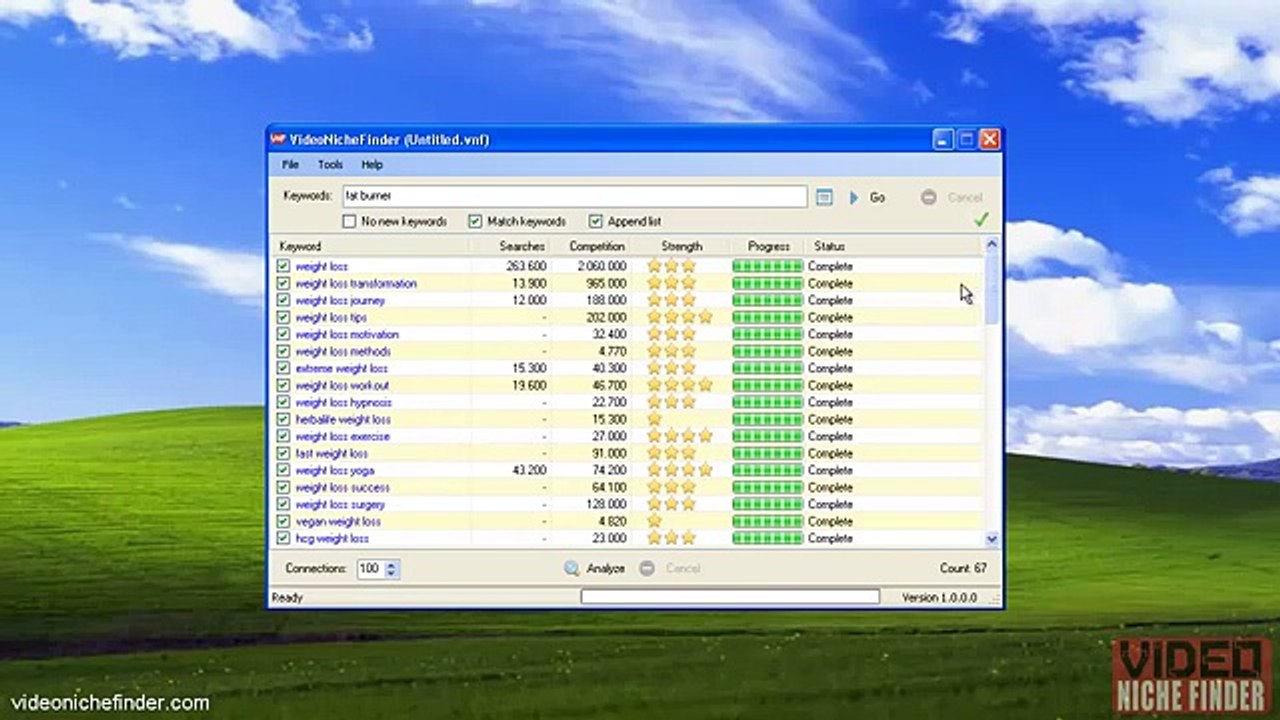Enable the No new keywords checkbox
This screenshot has width=1280, height=720.
[349, 221]
